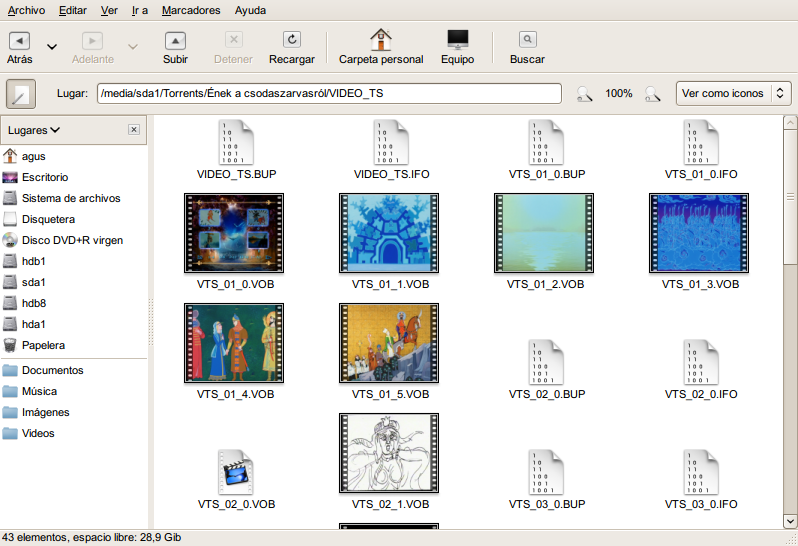Click the Lugar path input field

329,93
